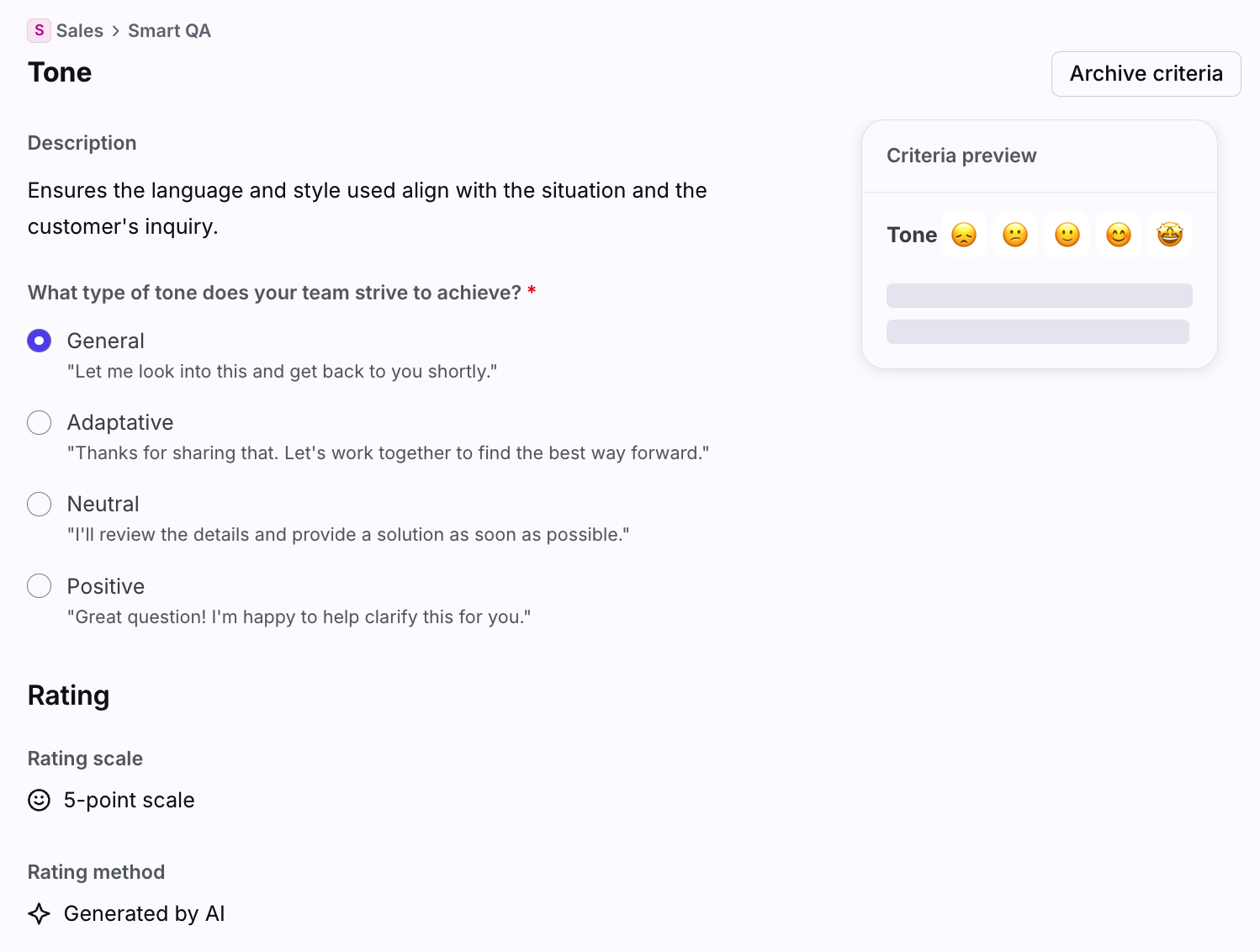1260x952 pixels.
Task: Pick the Positive tone radio button
Action: [40, 586]
